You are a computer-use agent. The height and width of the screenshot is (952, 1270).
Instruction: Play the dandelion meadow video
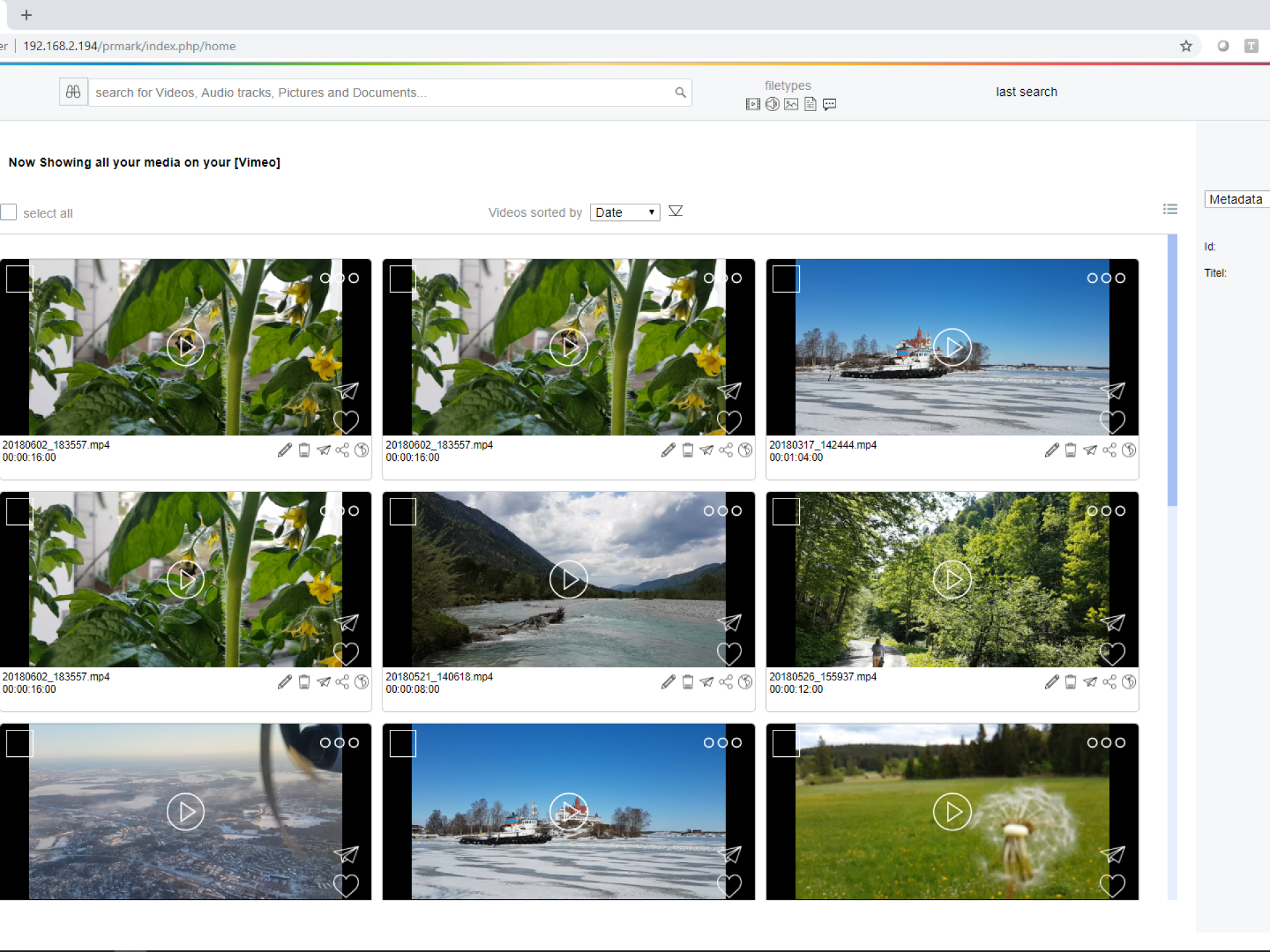(x=952, y=812)
